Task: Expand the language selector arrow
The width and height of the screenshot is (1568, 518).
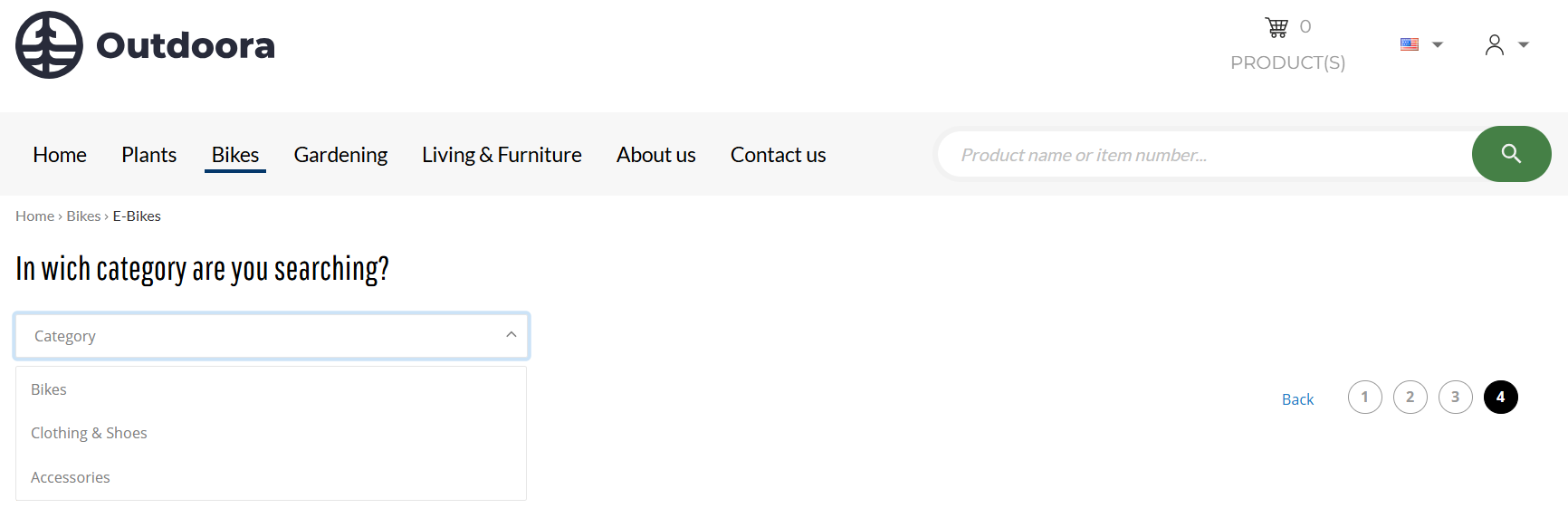Action: [1438, 44]
